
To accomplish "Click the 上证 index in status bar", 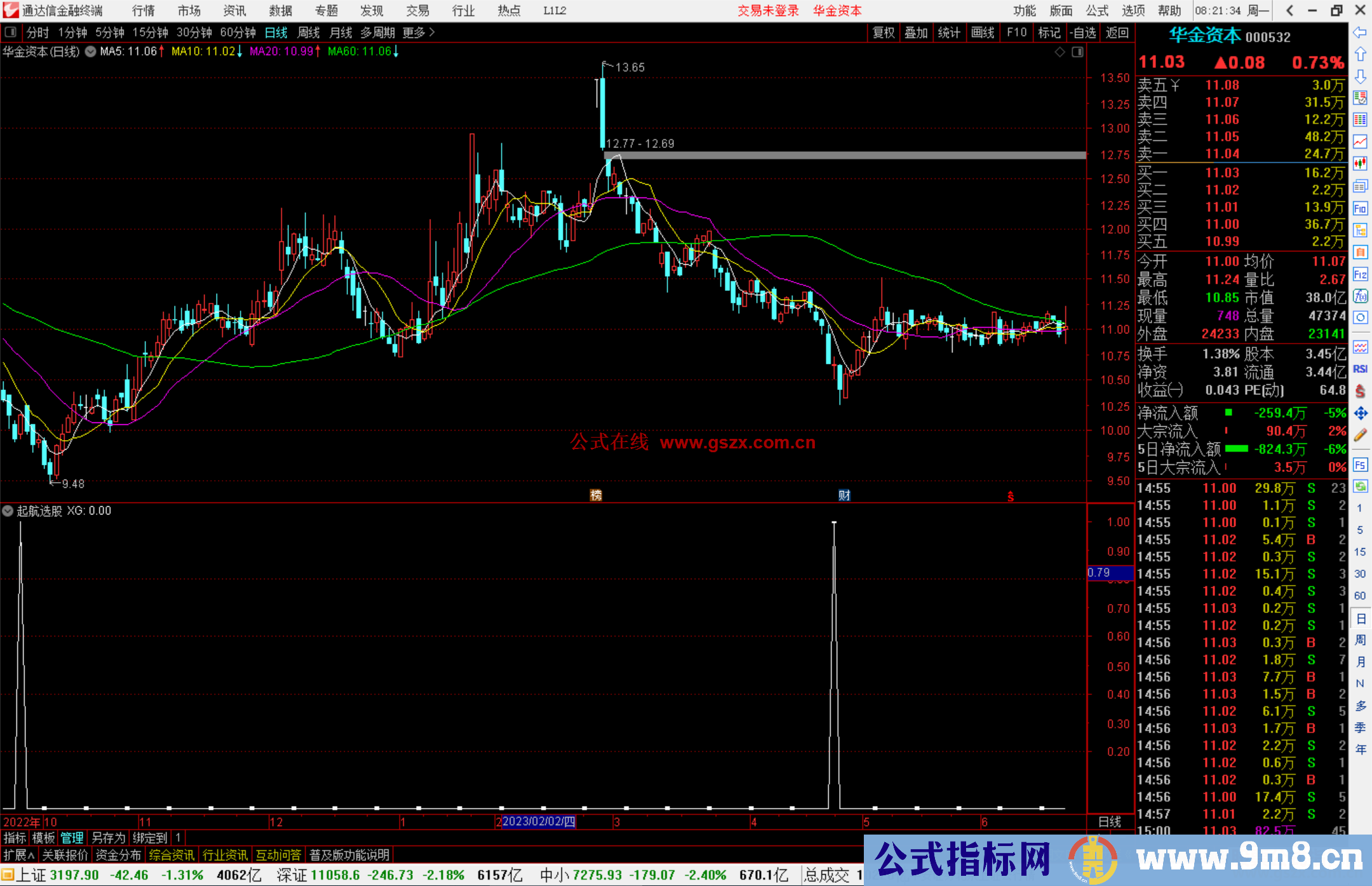I will tap(31, 875).
